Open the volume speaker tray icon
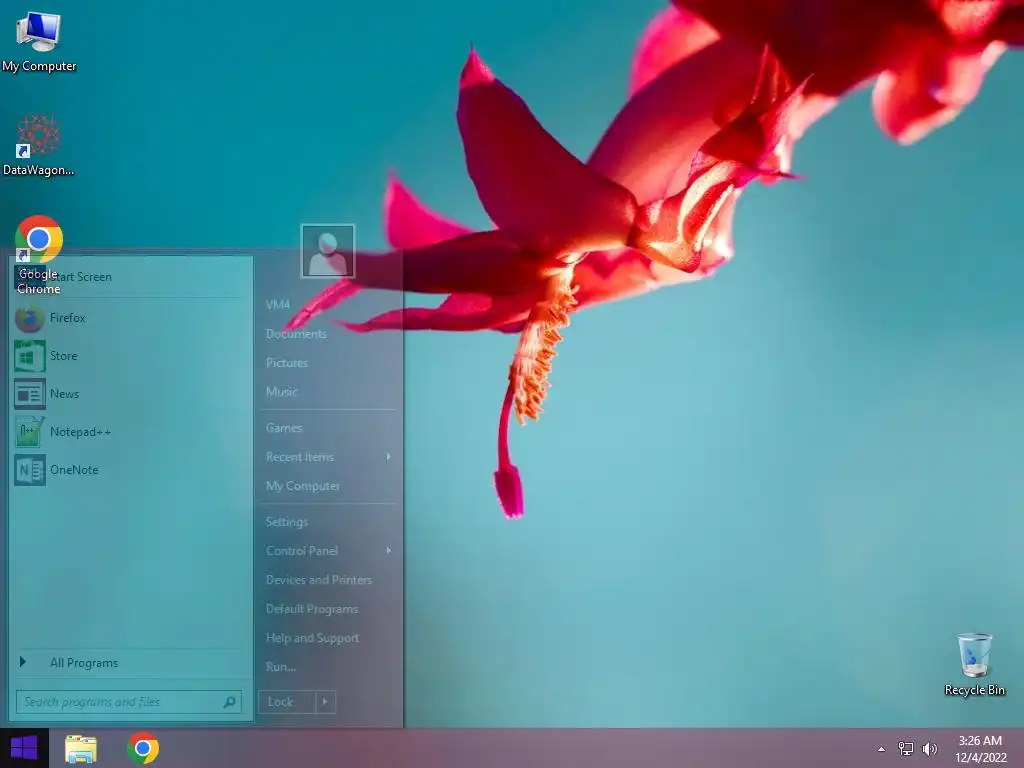Viewport: 1024px width, 768px height. [x=929, y=749]
